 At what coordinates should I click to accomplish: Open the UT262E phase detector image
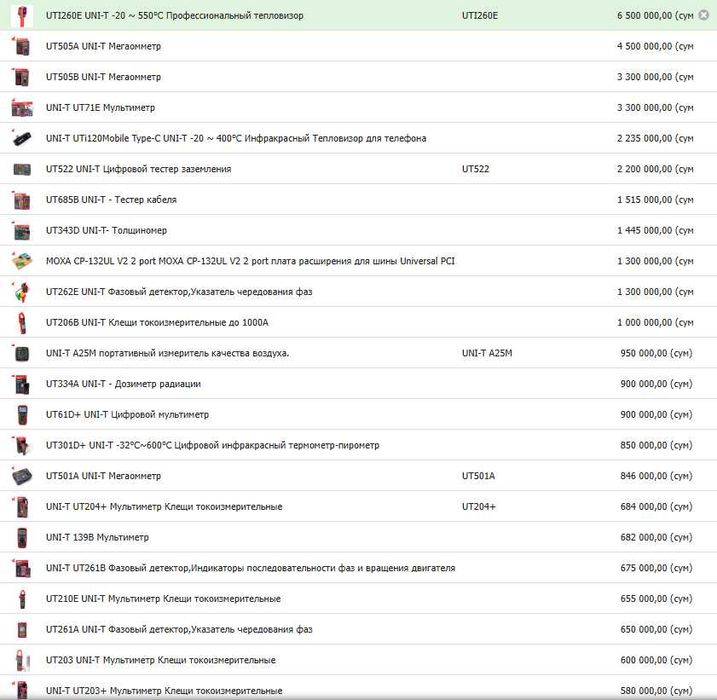pyautogui.click(x=22, y=292)
